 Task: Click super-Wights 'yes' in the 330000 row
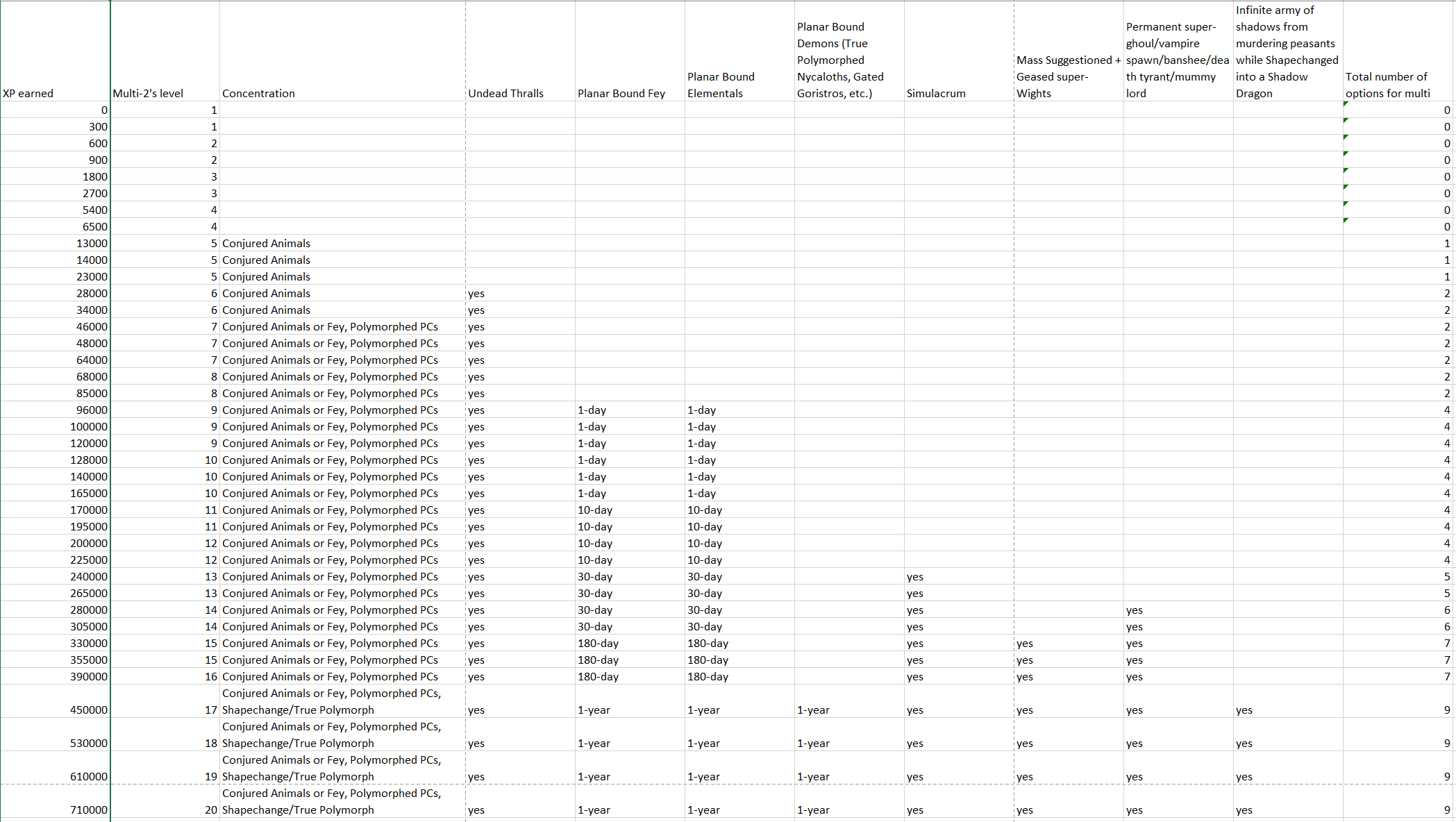tap(1069, 643)
